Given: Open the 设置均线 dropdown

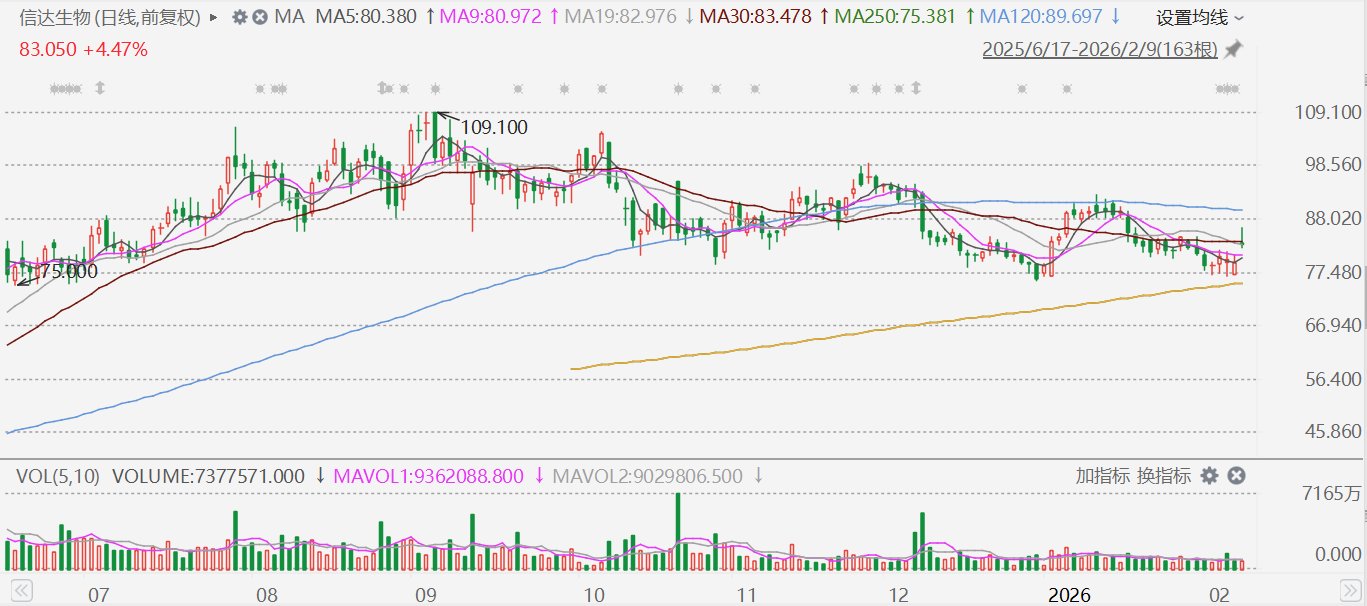Looking at the screenshot, I should click(x=1201, y=18).
